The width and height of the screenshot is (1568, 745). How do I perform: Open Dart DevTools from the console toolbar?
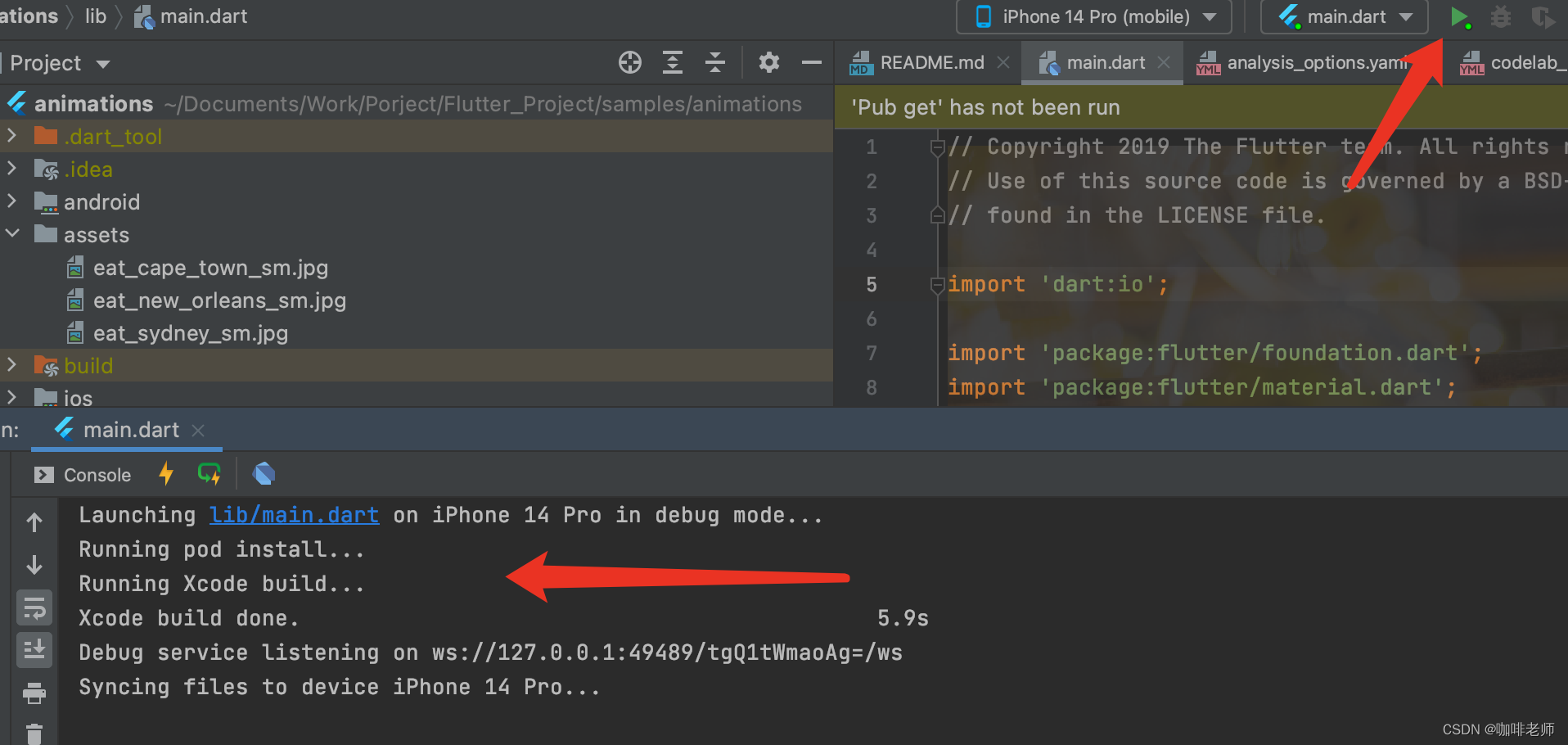click(x=264, y=474)
